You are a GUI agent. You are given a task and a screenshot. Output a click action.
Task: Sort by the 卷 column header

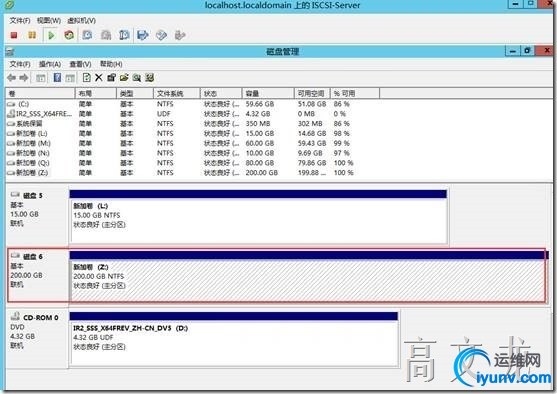pyautogui.click(x=40, y=93)
